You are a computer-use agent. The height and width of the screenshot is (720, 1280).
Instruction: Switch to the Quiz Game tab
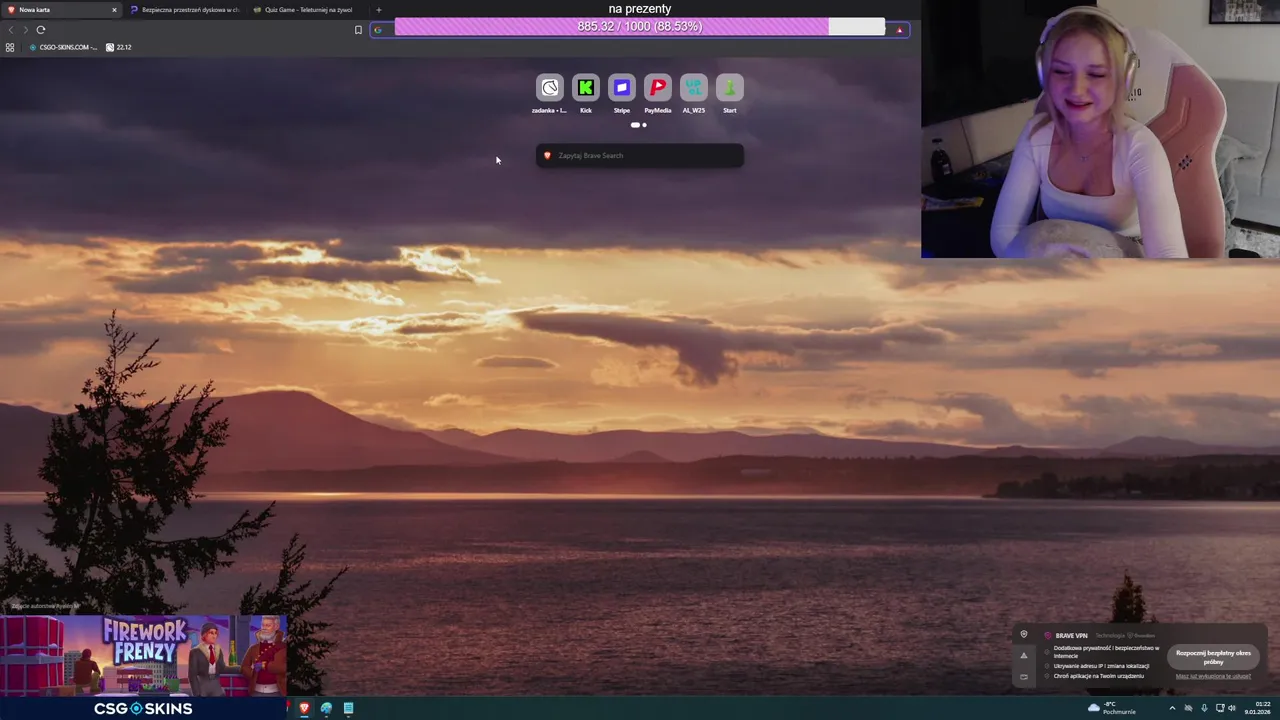coord(307,10)
